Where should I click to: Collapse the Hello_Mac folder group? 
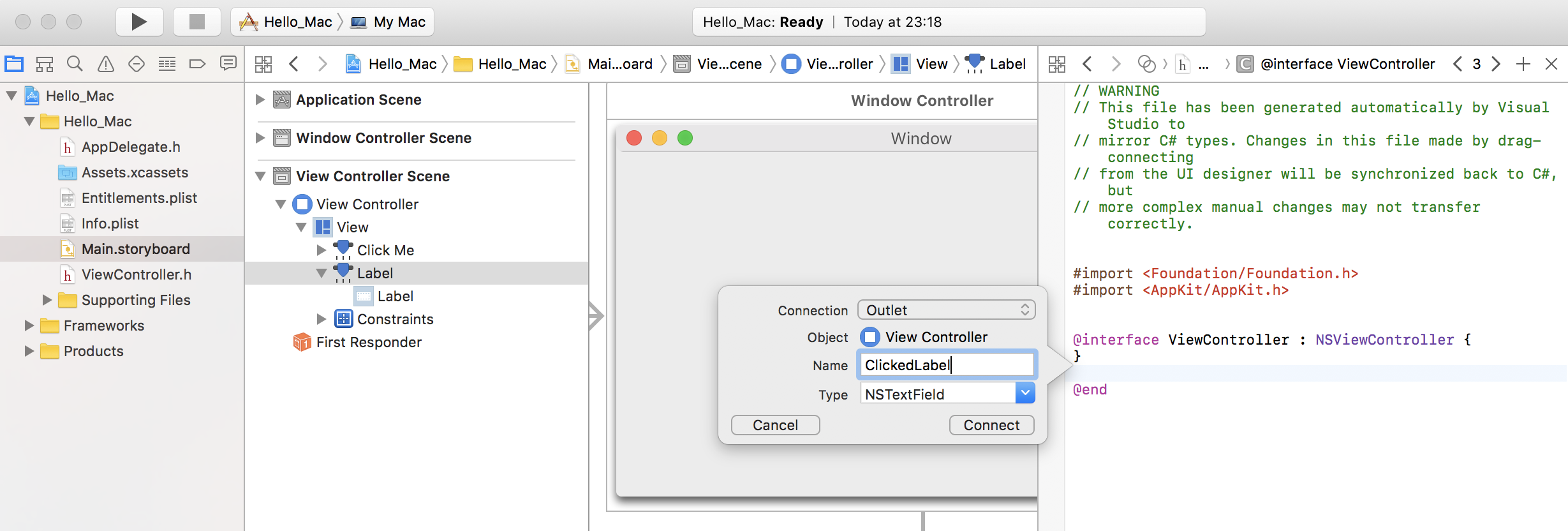coord(29,121)
